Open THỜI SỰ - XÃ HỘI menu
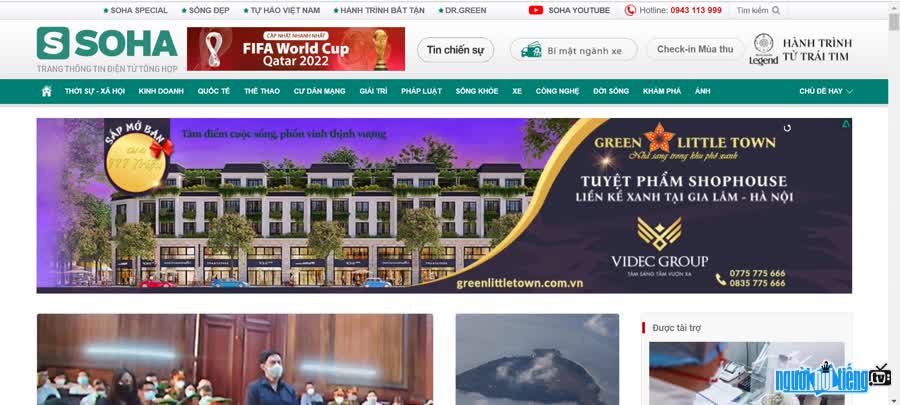The image size is (900, 405). 95,91
